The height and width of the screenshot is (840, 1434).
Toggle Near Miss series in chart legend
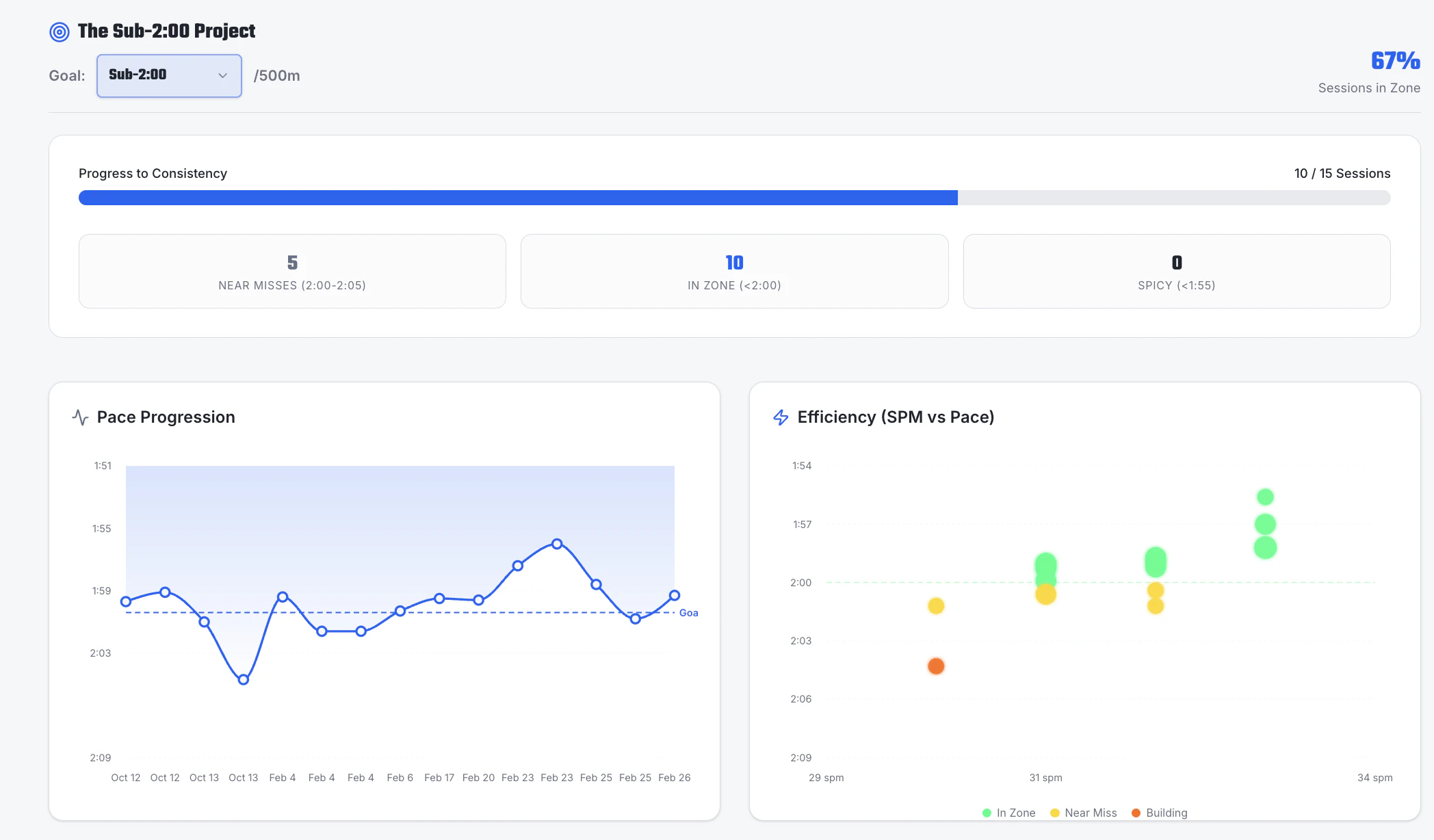pos(1090,813)
